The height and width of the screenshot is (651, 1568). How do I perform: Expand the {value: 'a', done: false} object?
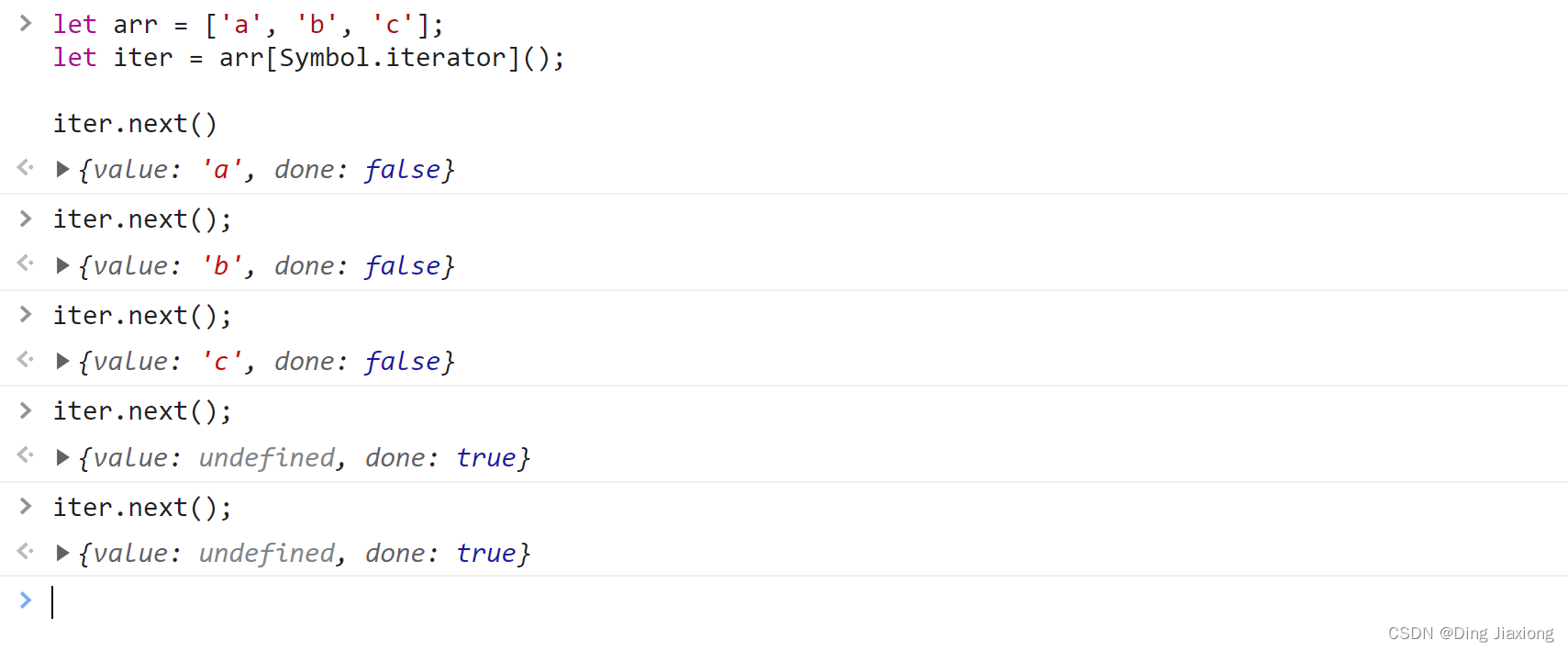(x=62, y=169)
